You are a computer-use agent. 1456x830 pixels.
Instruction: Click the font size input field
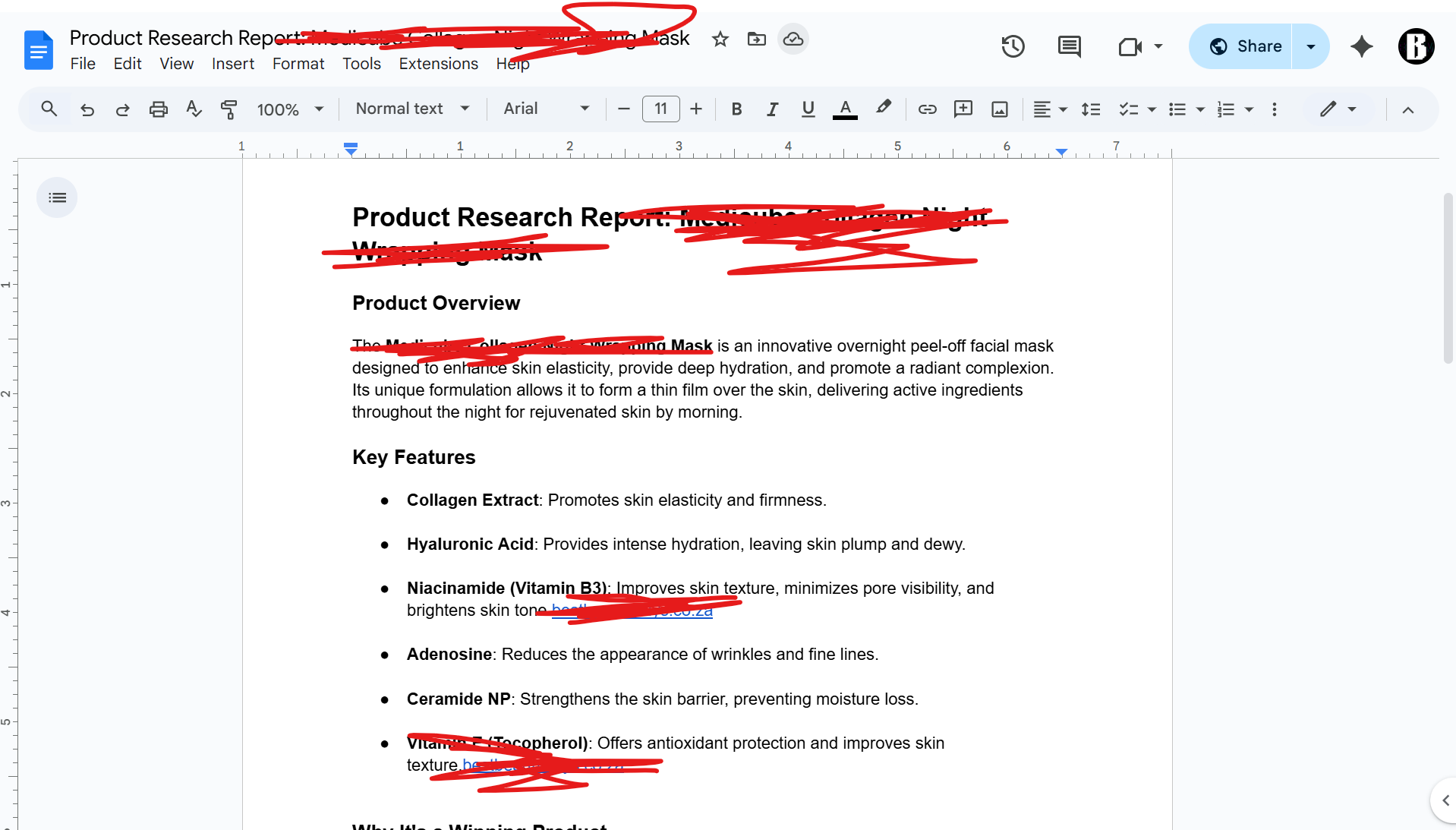pos(660,109)
